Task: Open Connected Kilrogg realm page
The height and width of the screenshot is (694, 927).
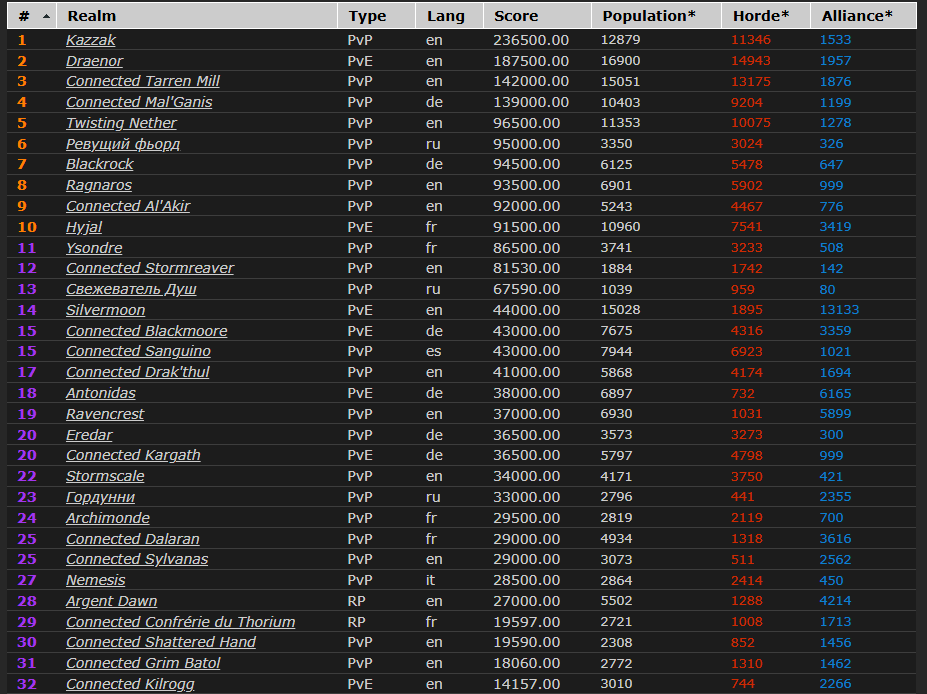Action: tap(130, 684)
